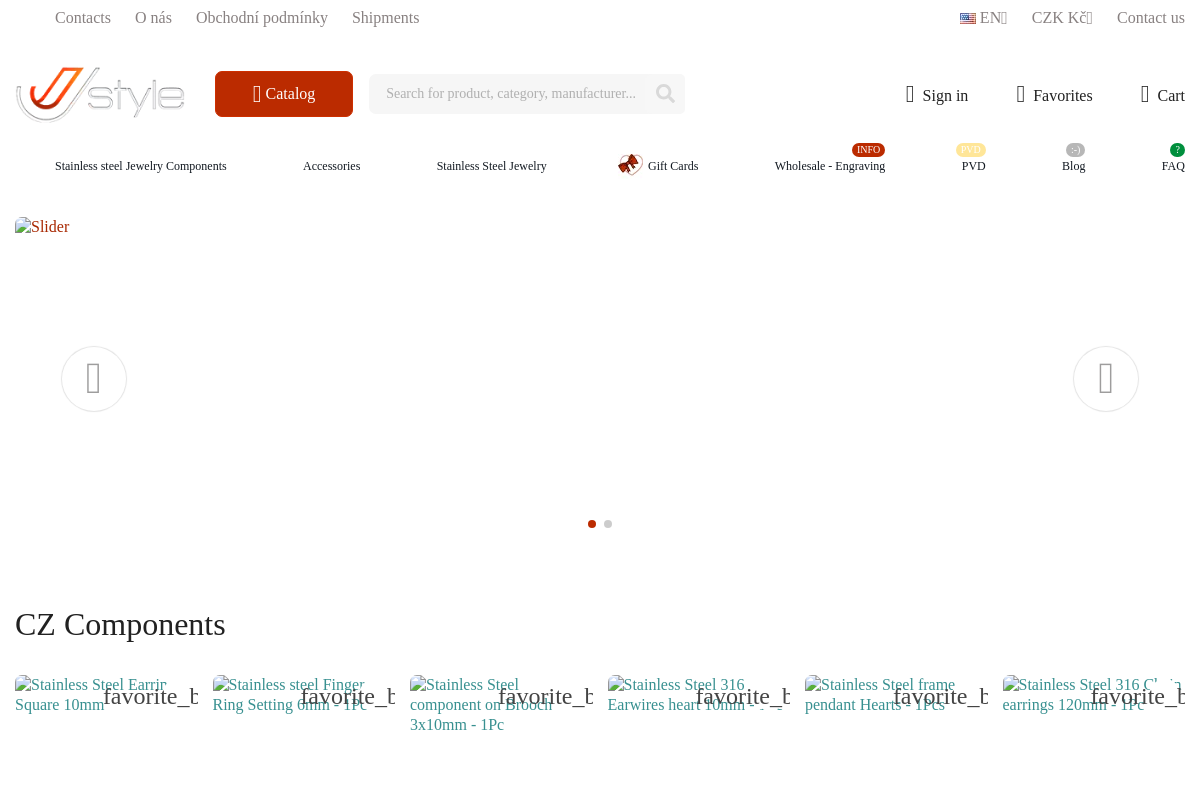
Task: Click into the product search field
Action: tap(510, 94)
